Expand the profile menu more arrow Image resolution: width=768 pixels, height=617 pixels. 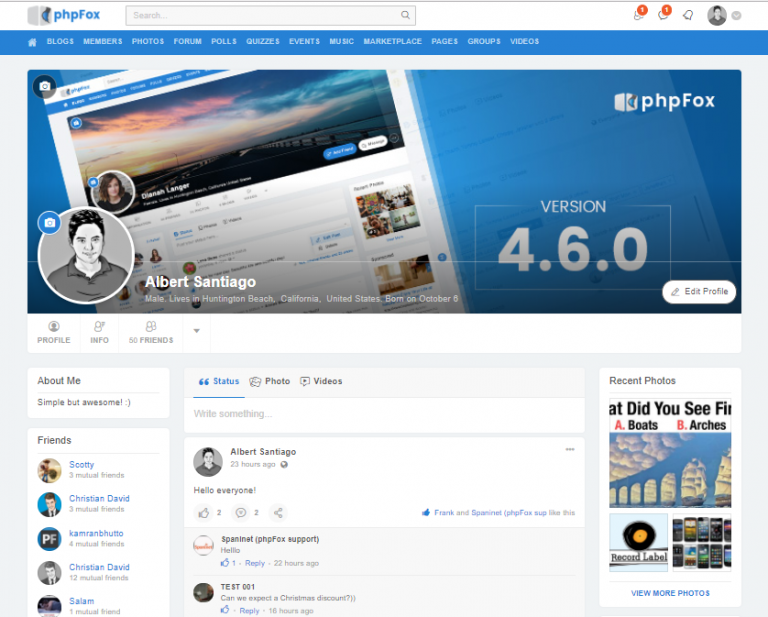[196, 331]
